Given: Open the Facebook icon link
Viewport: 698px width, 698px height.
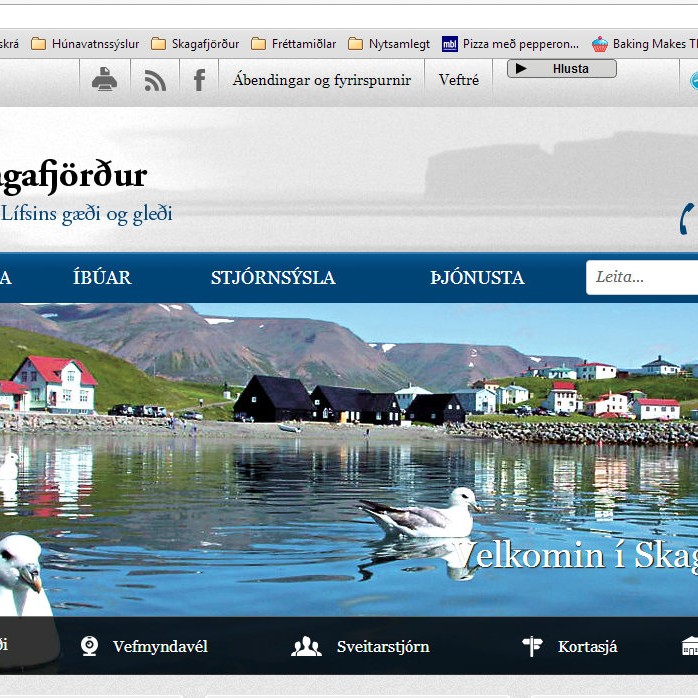Looking at the screenshot, I should click(199, 80).
